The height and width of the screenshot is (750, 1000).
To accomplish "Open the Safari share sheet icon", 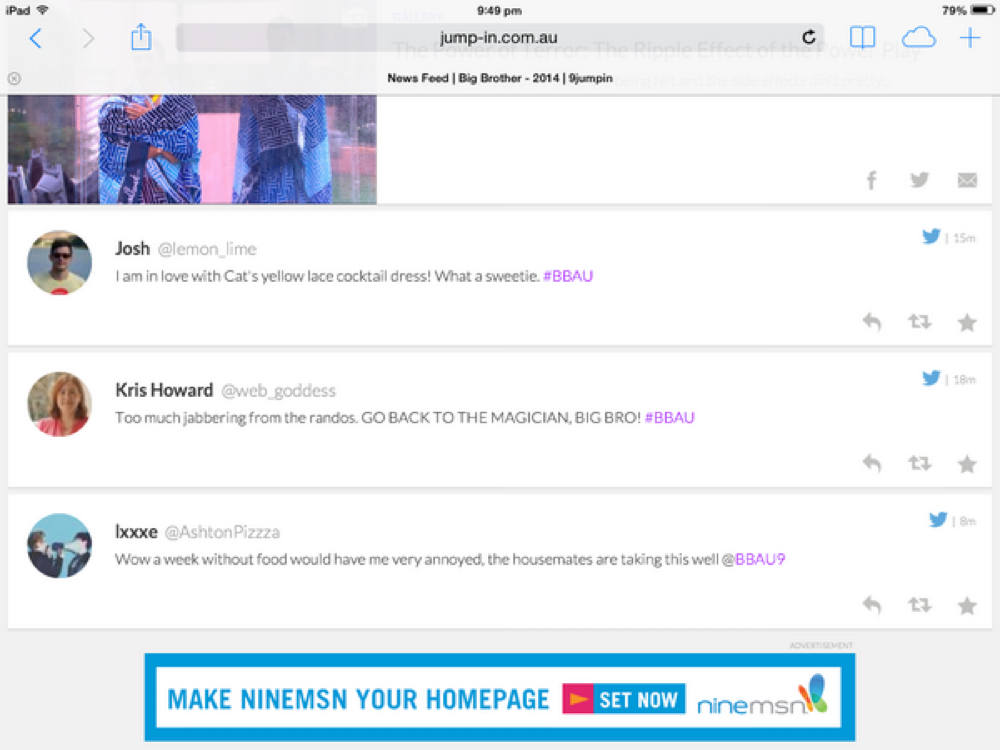I will tap(141, 37).
